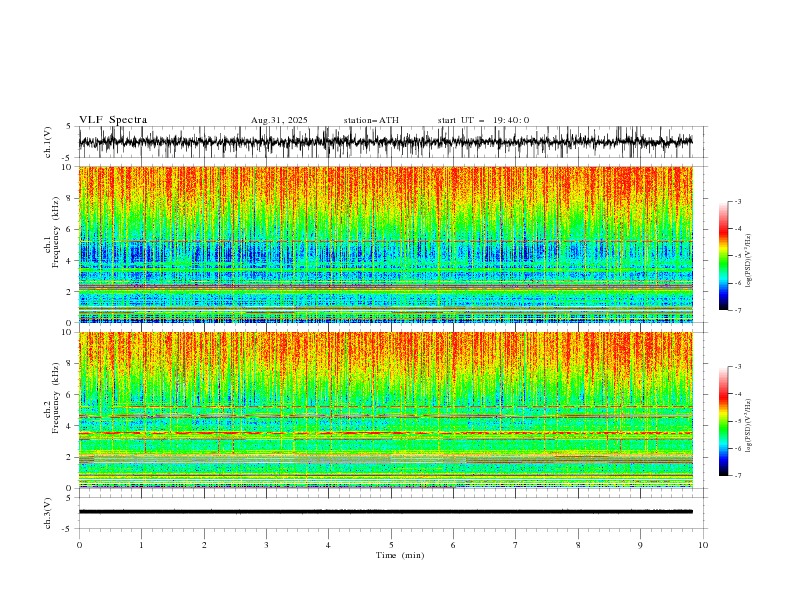Click the "start UT = 19:40:0" header text
Screen dimensions: 792x612
(x=483, y=120)
